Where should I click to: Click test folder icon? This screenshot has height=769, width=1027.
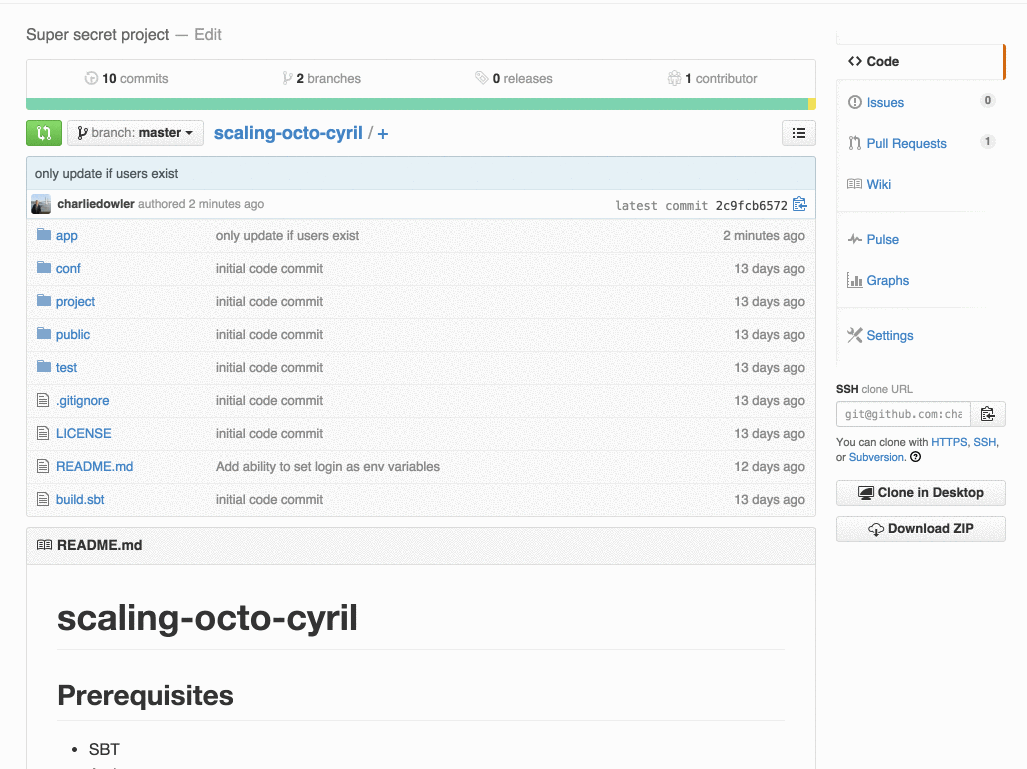coord(44,366)
